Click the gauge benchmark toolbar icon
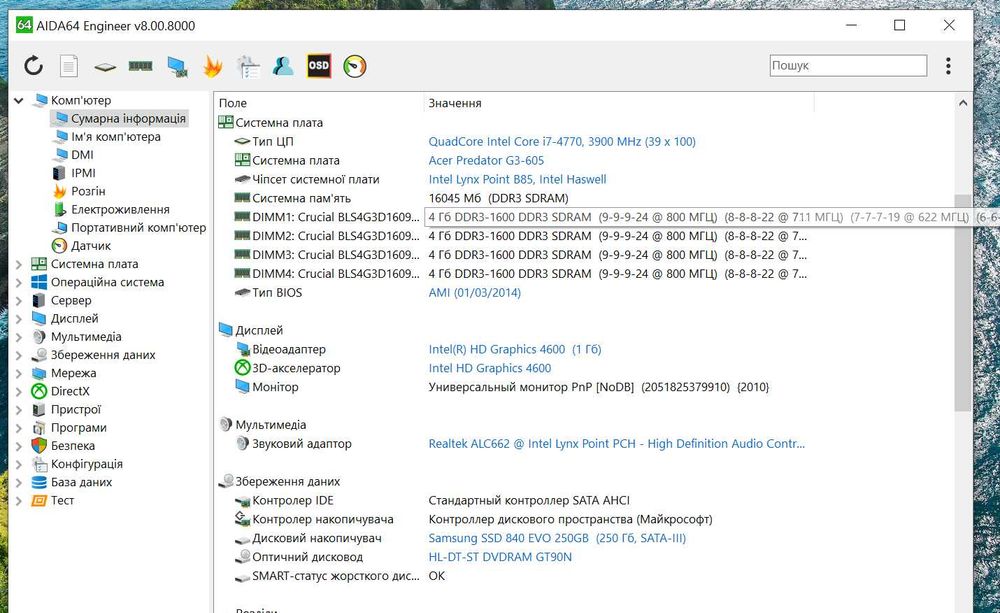This screenshot has width=1000, height=613. tap(355, 66)
